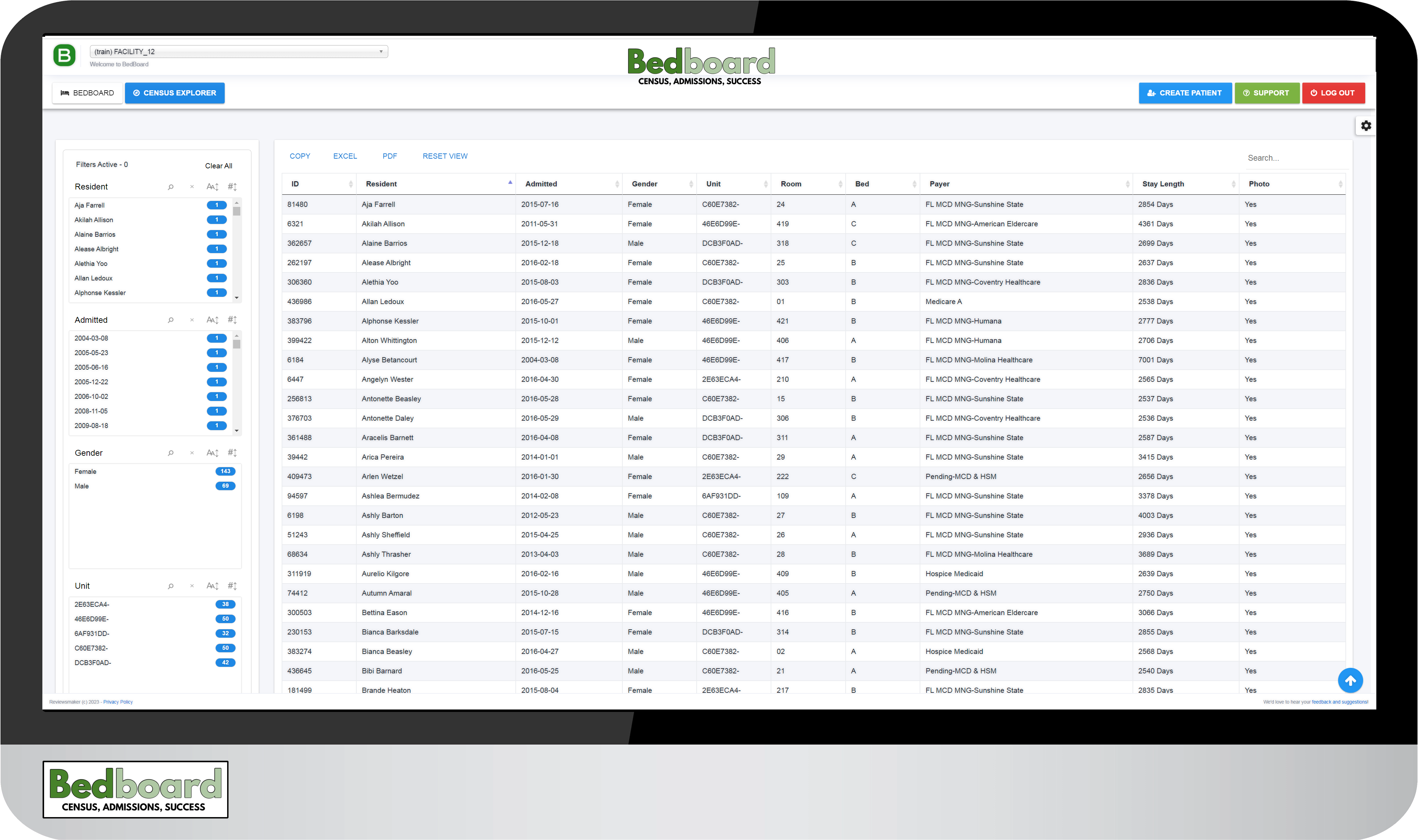Click the Create Patient button
The width and height of the screenshot is (1418, 840).
1185,93
